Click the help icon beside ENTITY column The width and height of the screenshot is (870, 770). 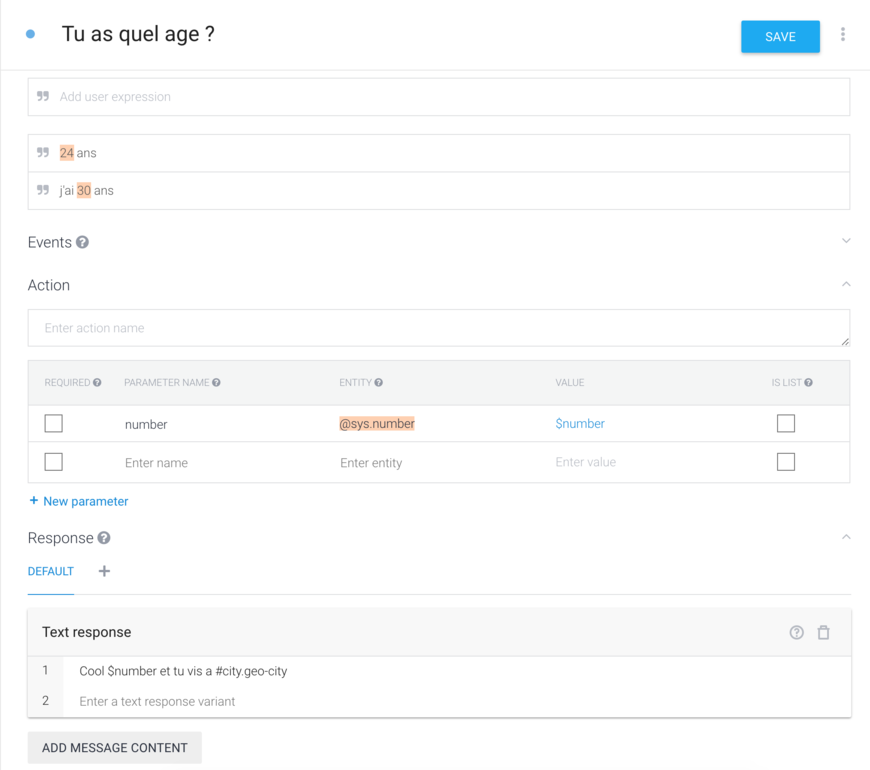click(379, 383)
